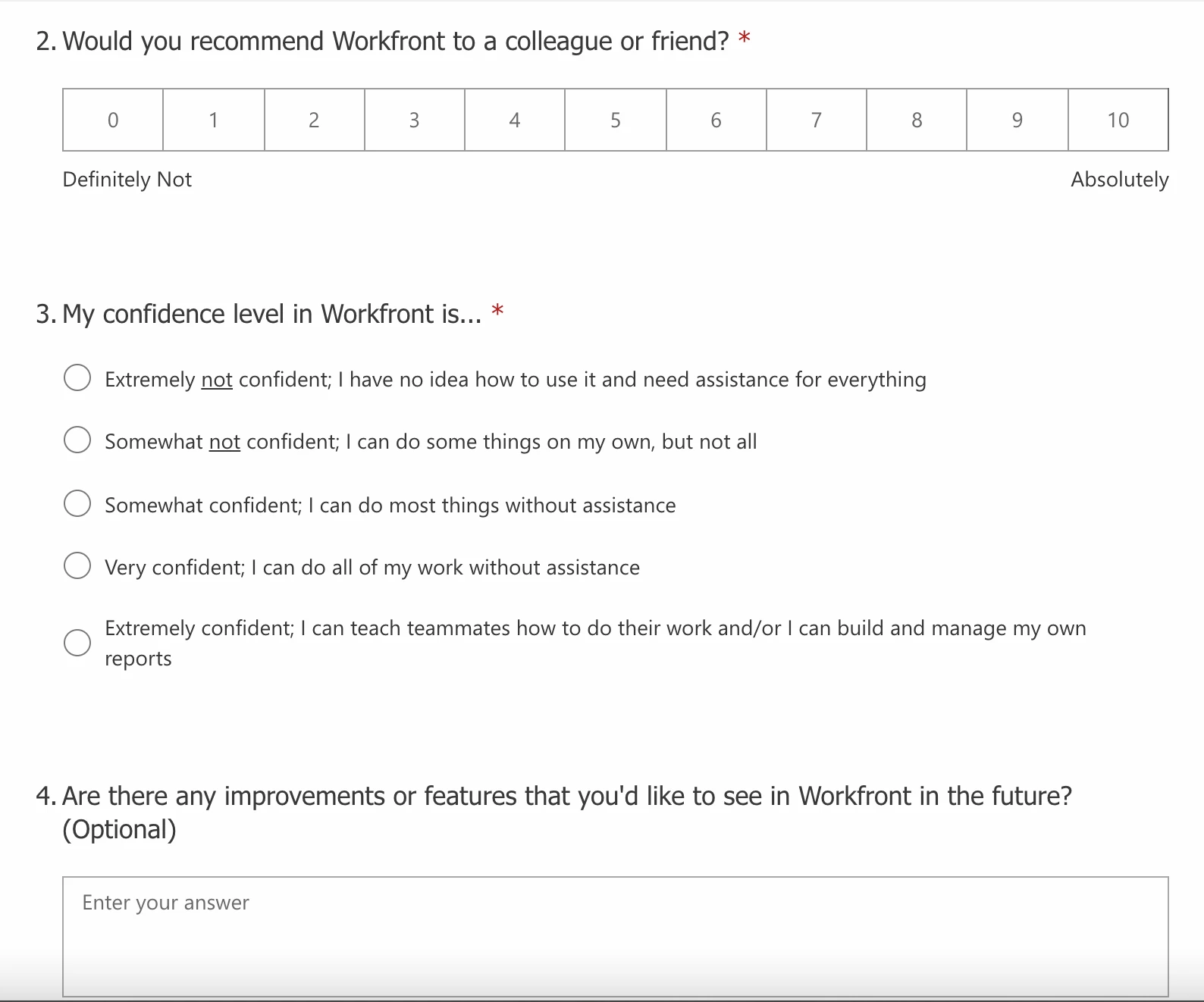Pick rating 3 on the scale
1204x1002 pixels.
click(x=415, y=120)
